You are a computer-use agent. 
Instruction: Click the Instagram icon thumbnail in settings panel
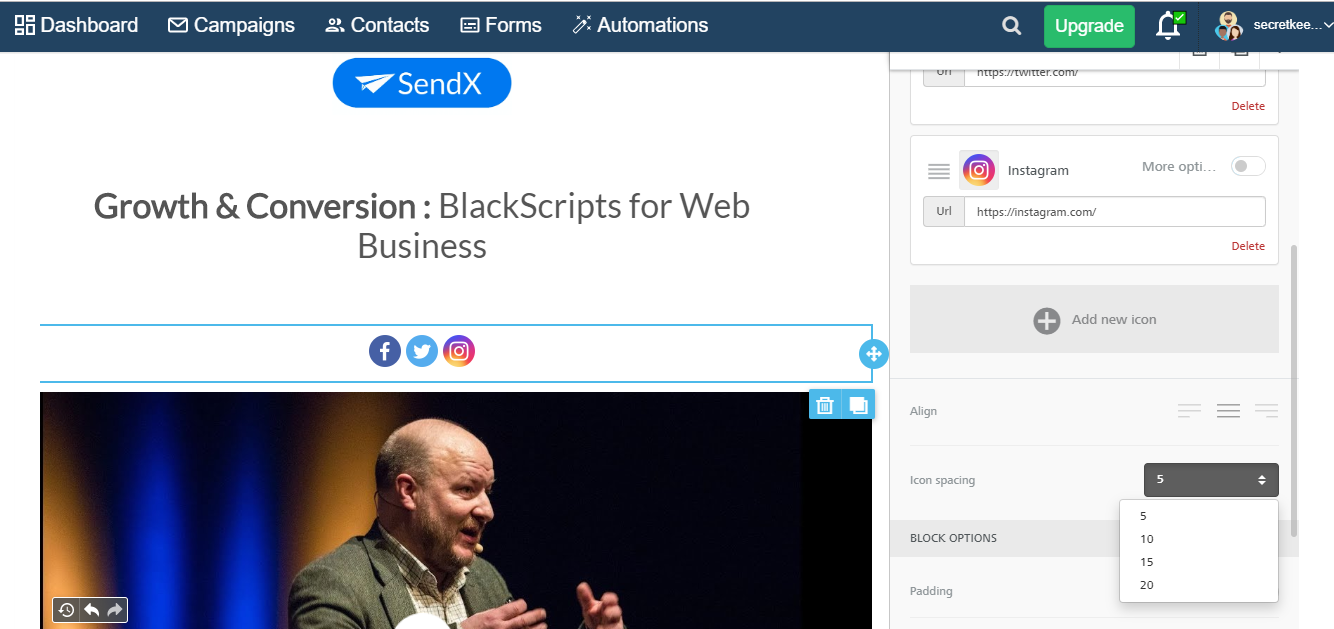(x=979, y=170)
